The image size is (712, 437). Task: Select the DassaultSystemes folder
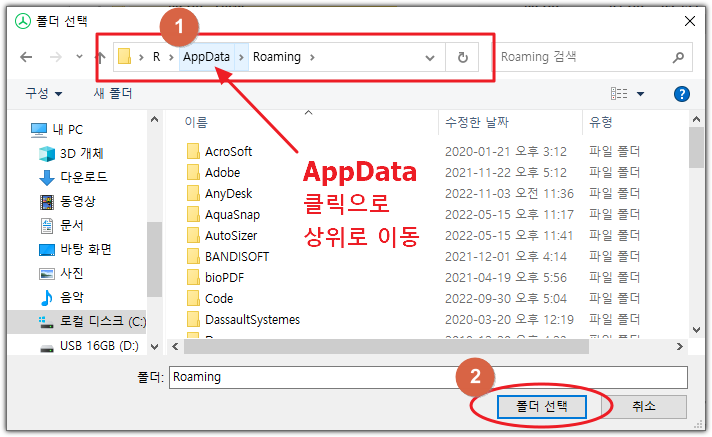click(x=243, y=319)
